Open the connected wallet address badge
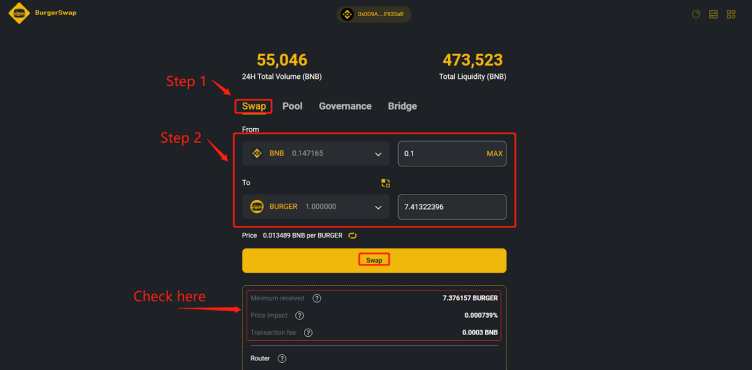This screenshot has width=753, height=370. coord(374,14)
